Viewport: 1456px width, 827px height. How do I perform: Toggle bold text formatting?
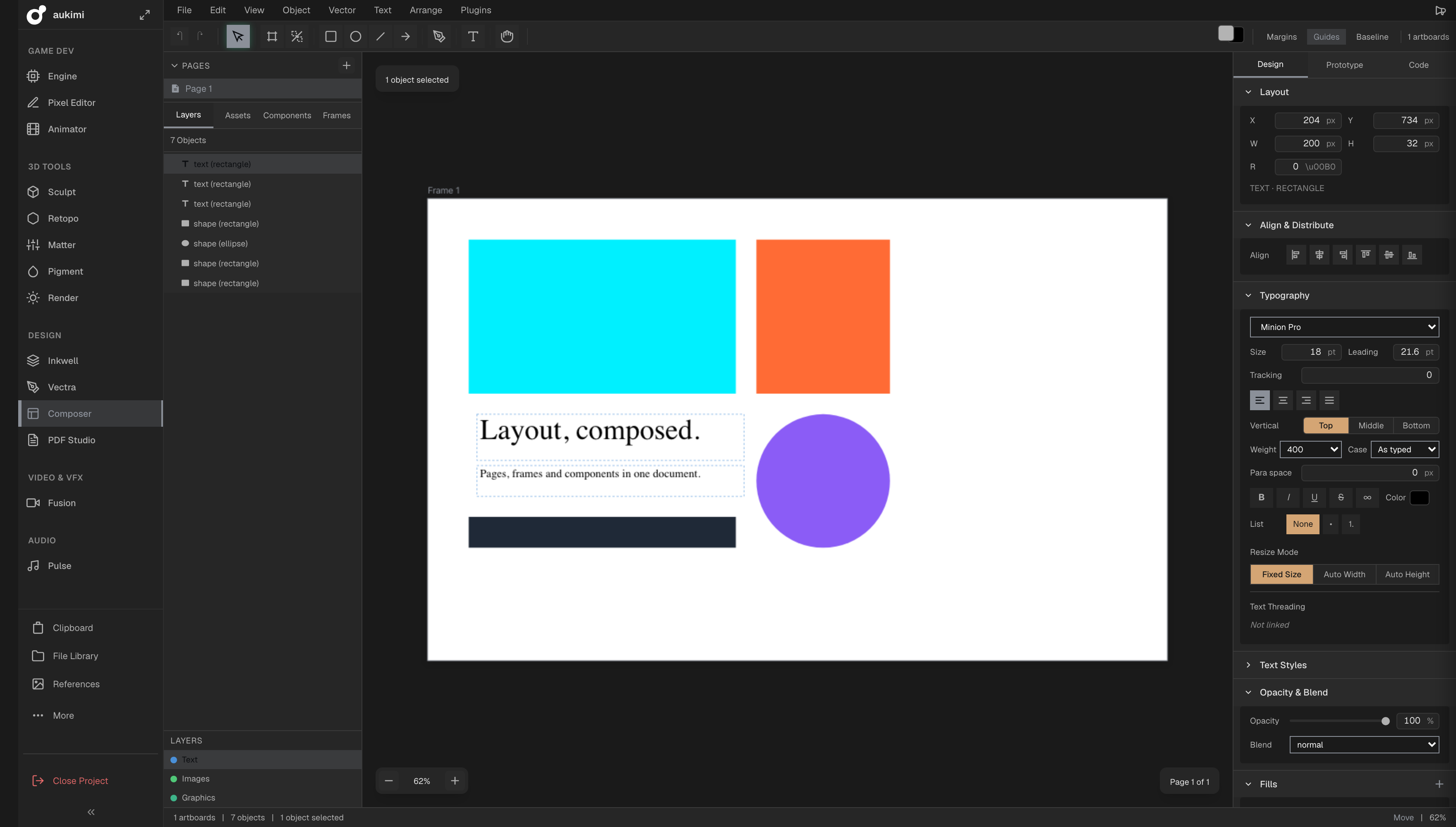click(x=1261, y=497)
